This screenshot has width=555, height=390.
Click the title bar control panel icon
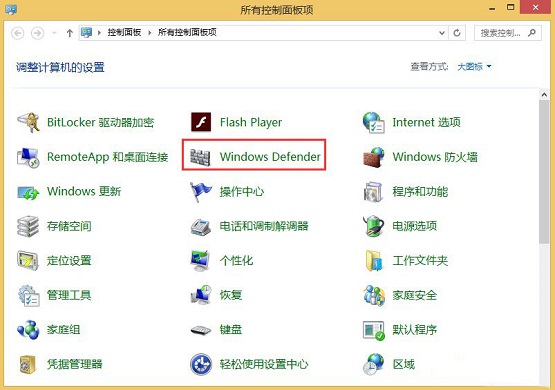point(11,9)
